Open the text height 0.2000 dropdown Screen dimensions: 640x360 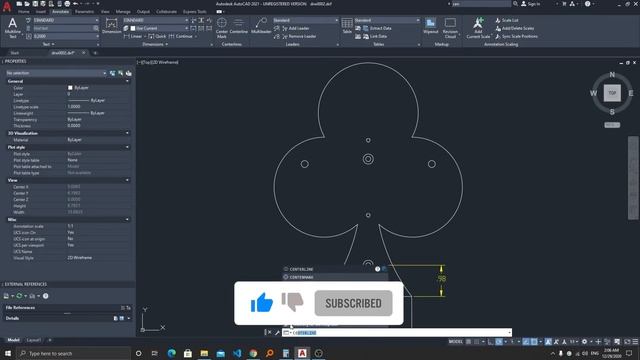point(65,36)
